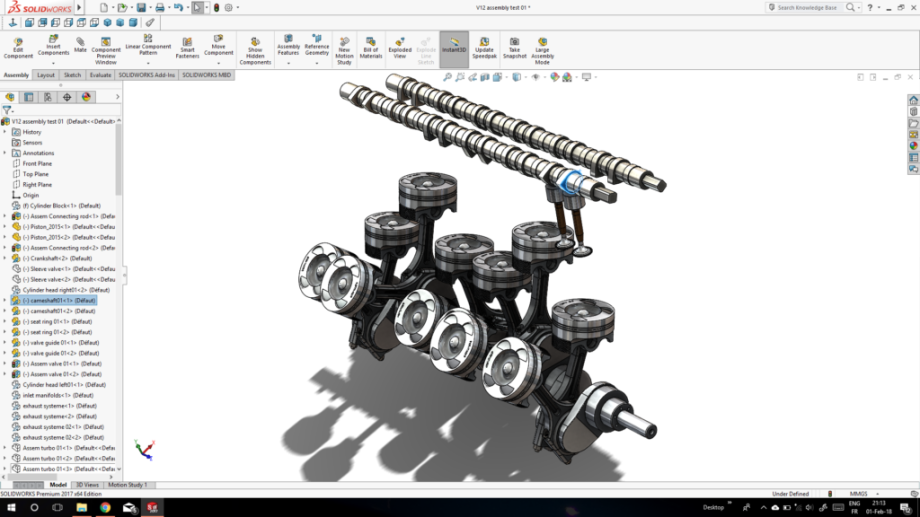The image size is (920, 517).
Task: Switch to the Evaluate tab
Action: 100,75
